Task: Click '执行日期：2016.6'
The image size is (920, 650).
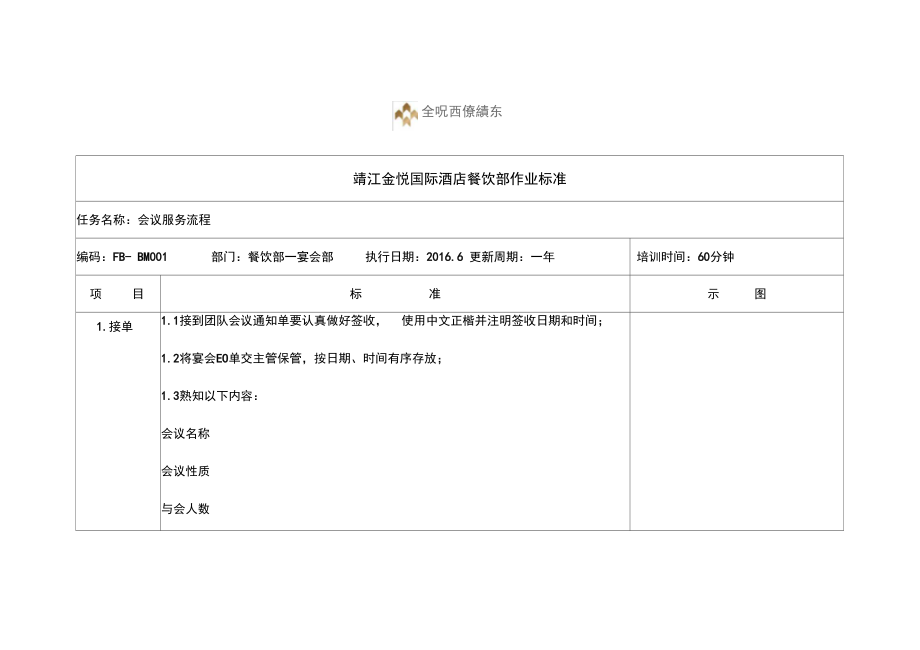Action: click(x=414, y=257)
